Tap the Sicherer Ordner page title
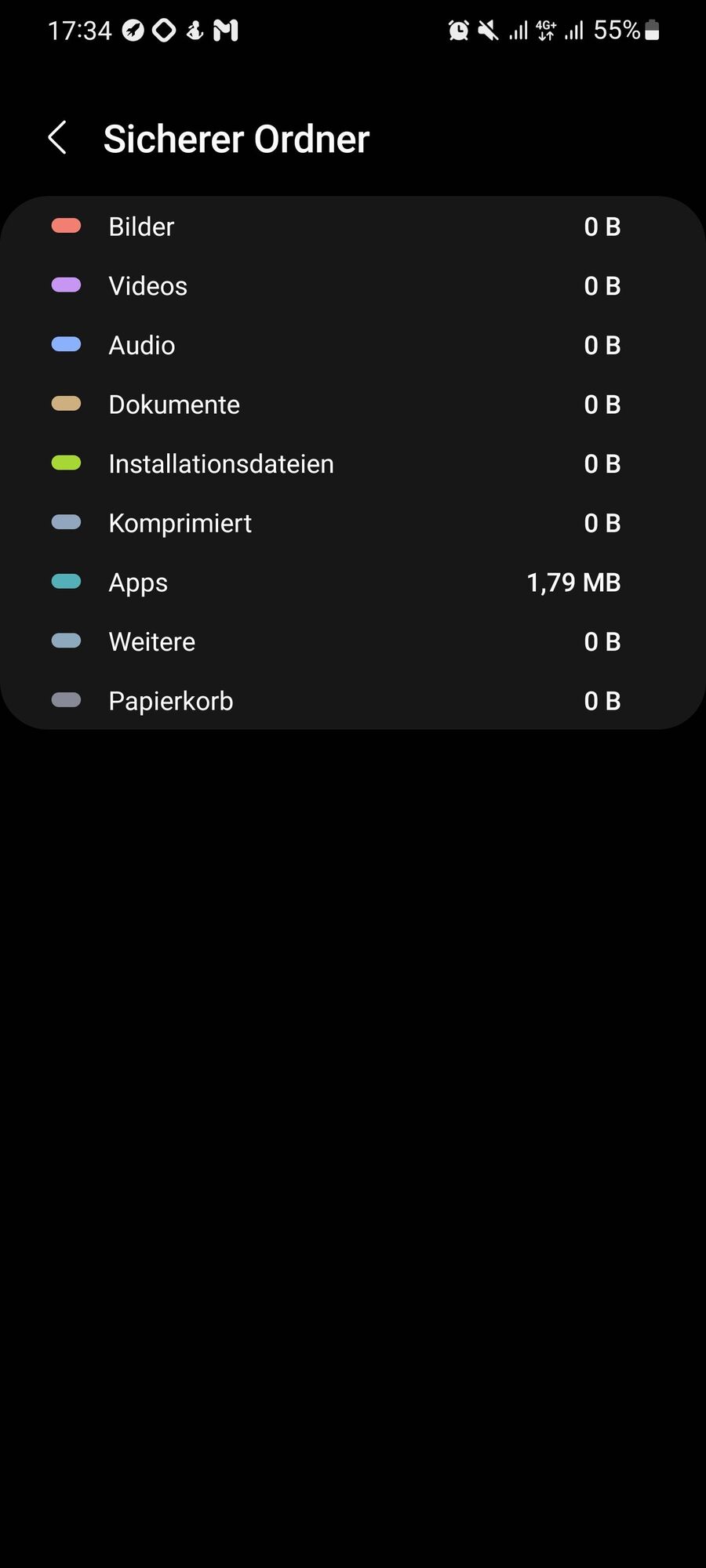The image size is (706, 1568). coord(236,139)
